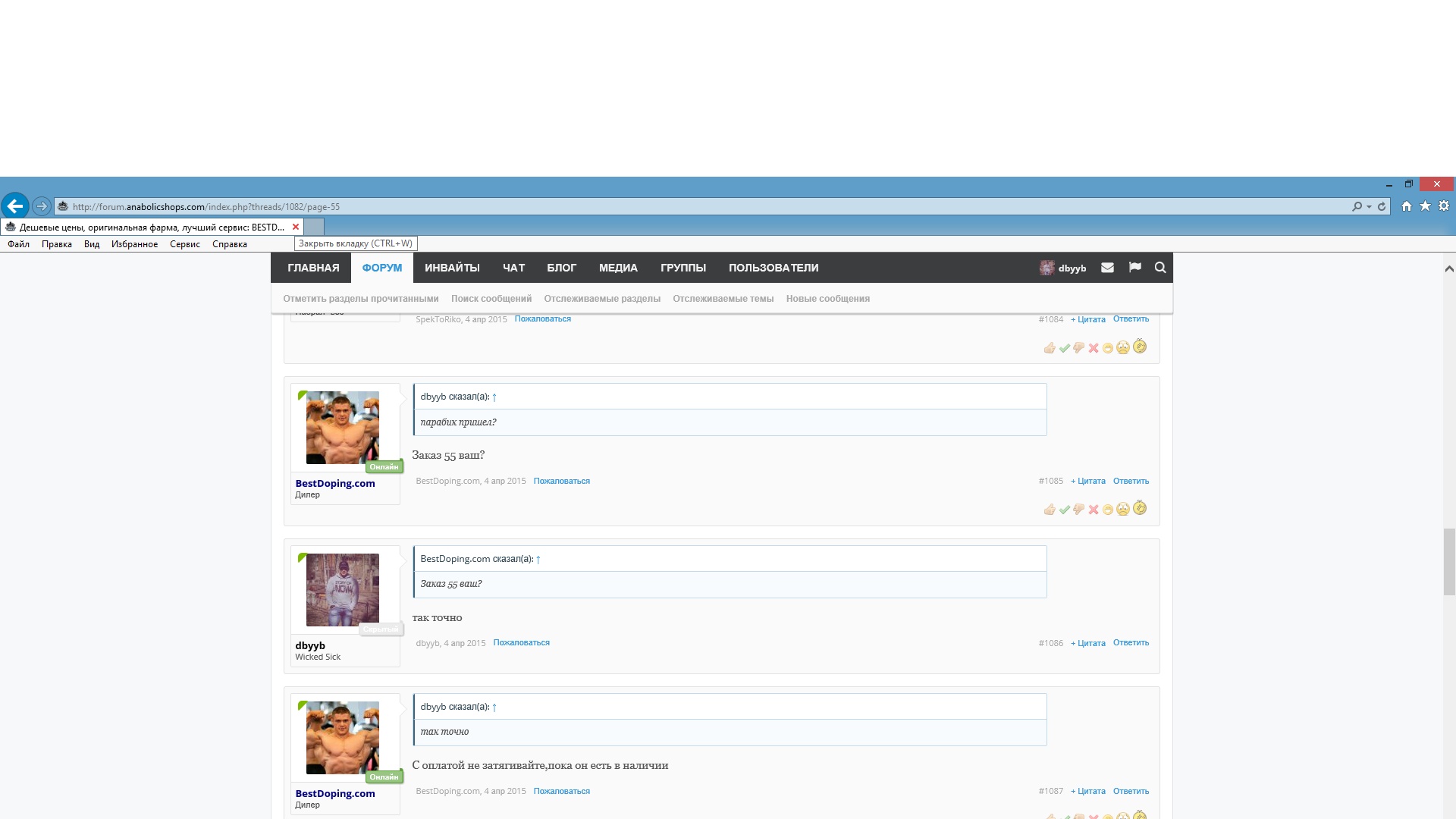Screen dimensions: 1456x819
Task: Expand address bar search dropdown arrow
Action: pyautogui.click(x=1369, y=206)
